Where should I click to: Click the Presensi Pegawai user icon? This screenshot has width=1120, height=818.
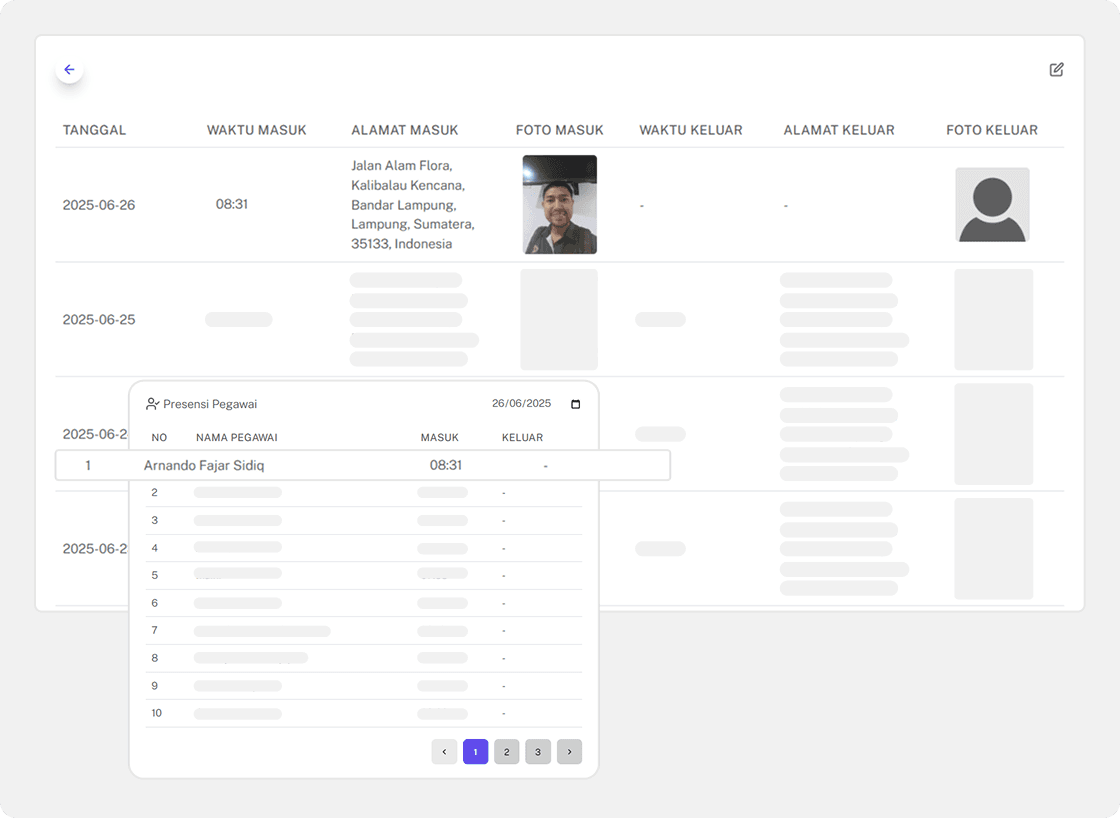point(152,404)
